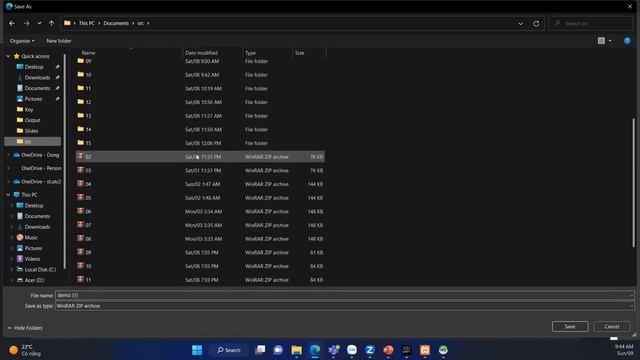Viewport: 640px width, 360px height.
Task: Click the file list vertical scrollbar
Action: click(633, 182)
